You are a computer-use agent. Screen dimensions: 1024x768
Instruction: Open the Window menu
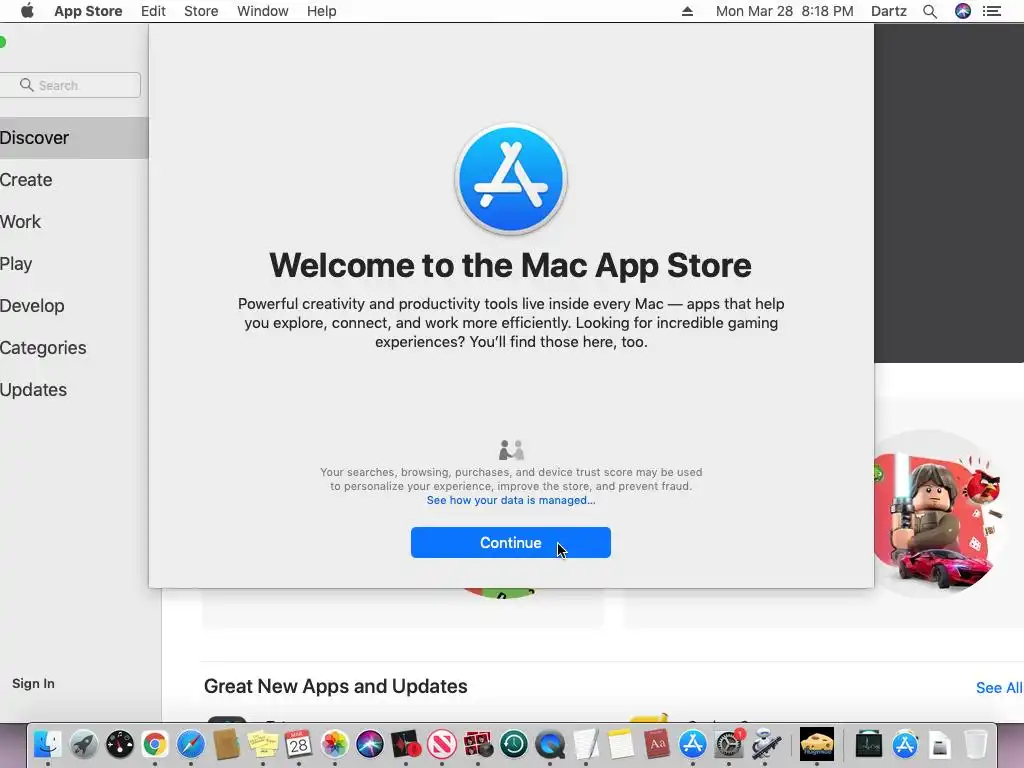[263, 11]
